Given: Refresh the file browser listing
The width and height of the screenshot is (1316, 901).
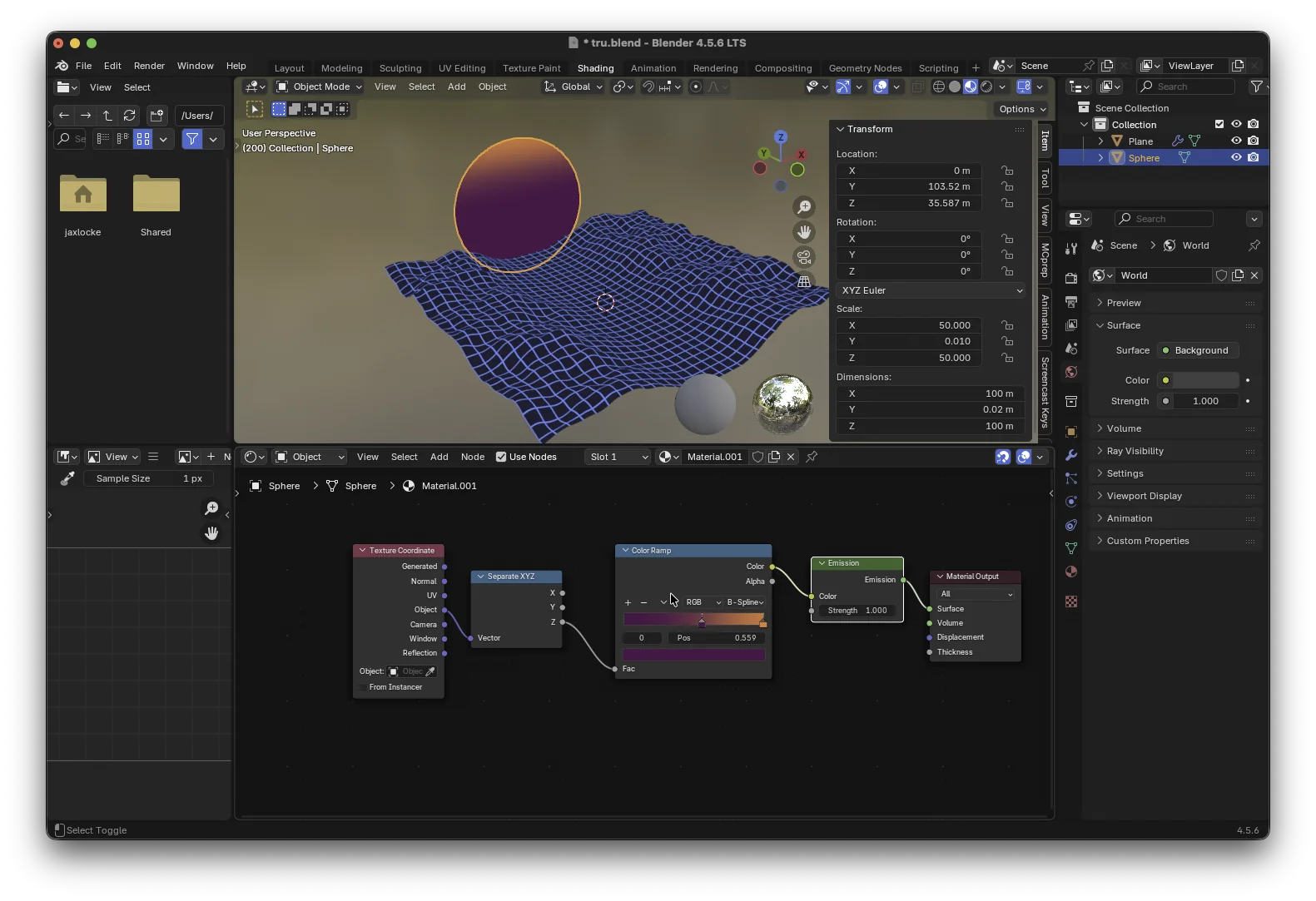Looking at the screenshot, I should pos(129,116).
